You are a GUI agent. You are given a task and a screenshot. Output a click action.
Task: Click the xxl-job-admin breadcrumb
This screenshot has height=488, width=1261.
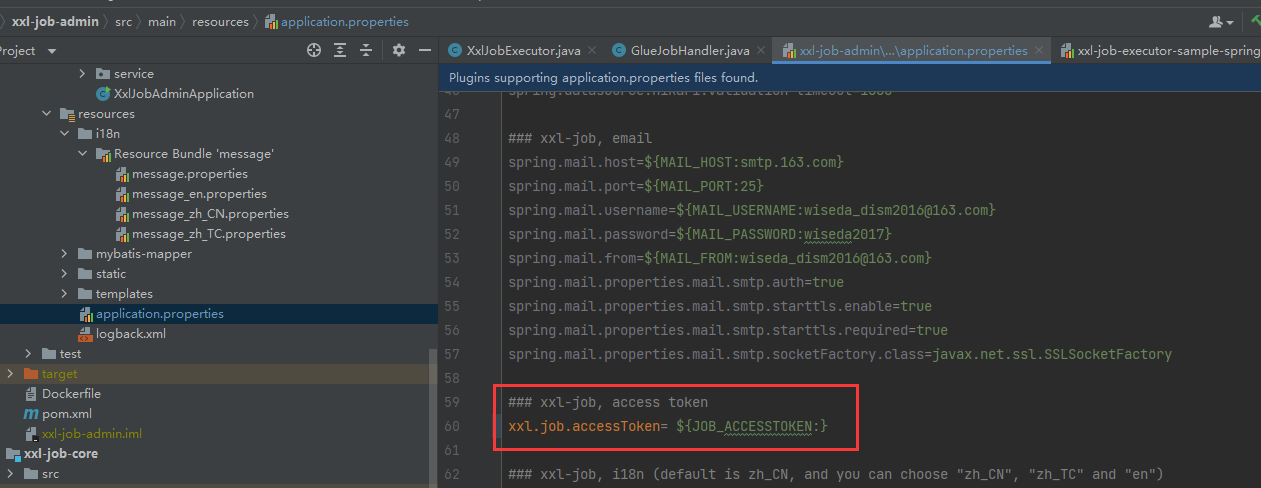(x=55, y=22)
